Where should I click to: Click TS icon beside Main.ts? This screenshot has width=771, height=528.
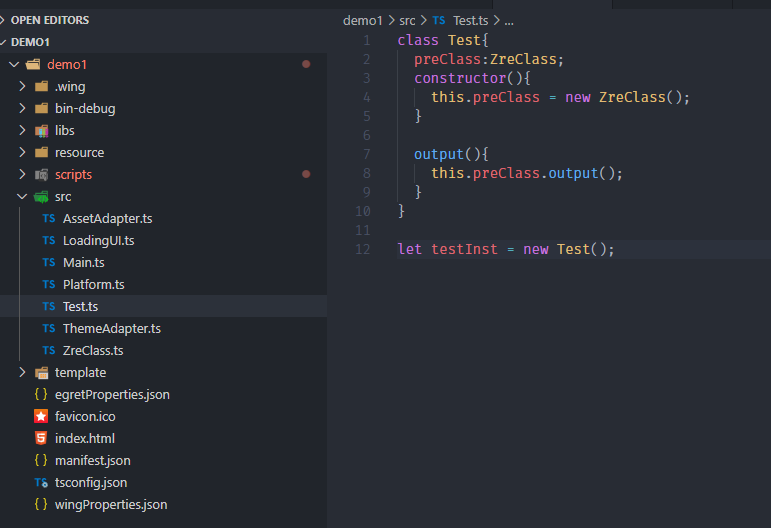coord(49,263)
